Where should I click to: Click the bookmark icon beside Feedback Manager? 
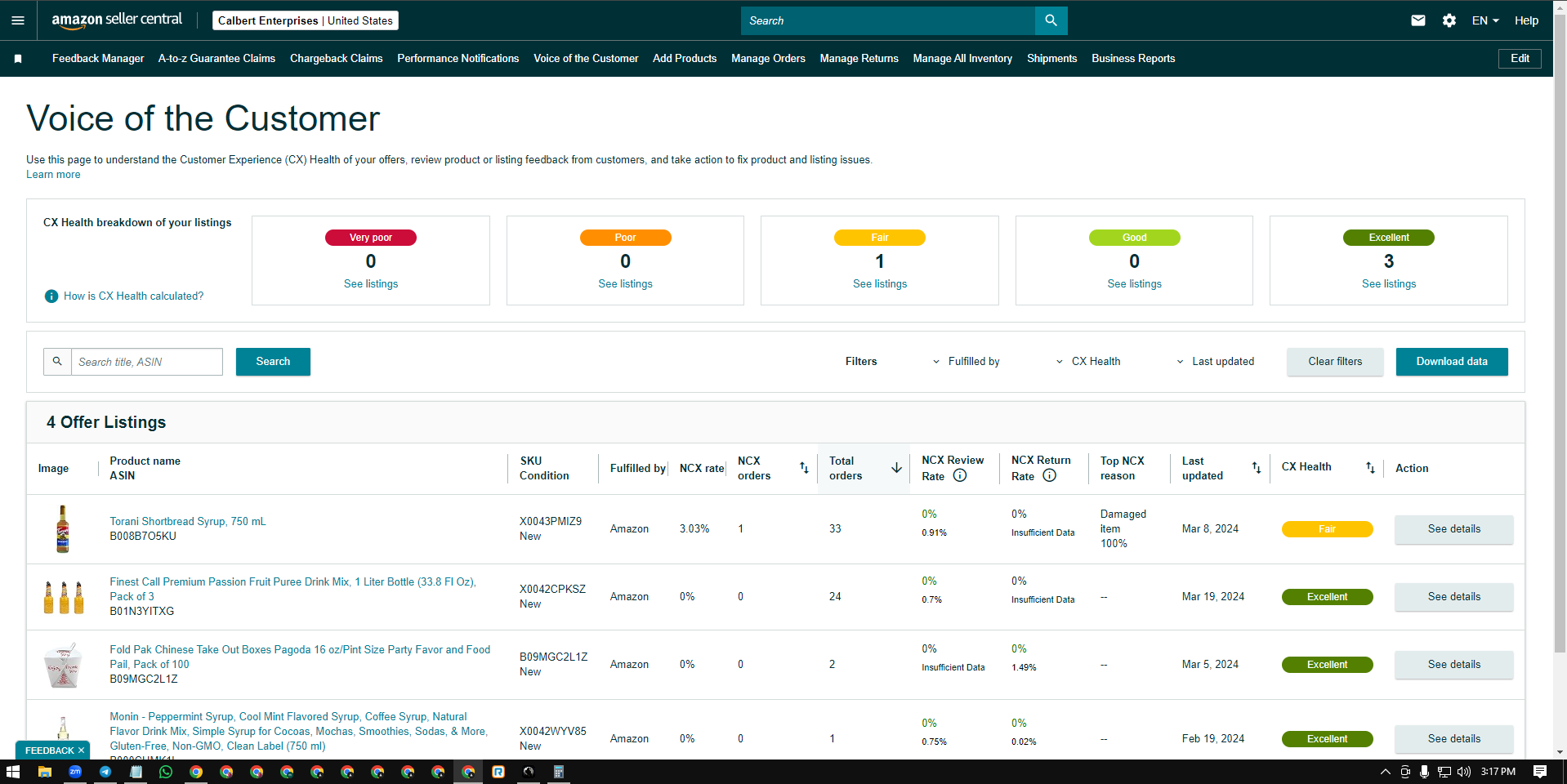click(18, 59)
